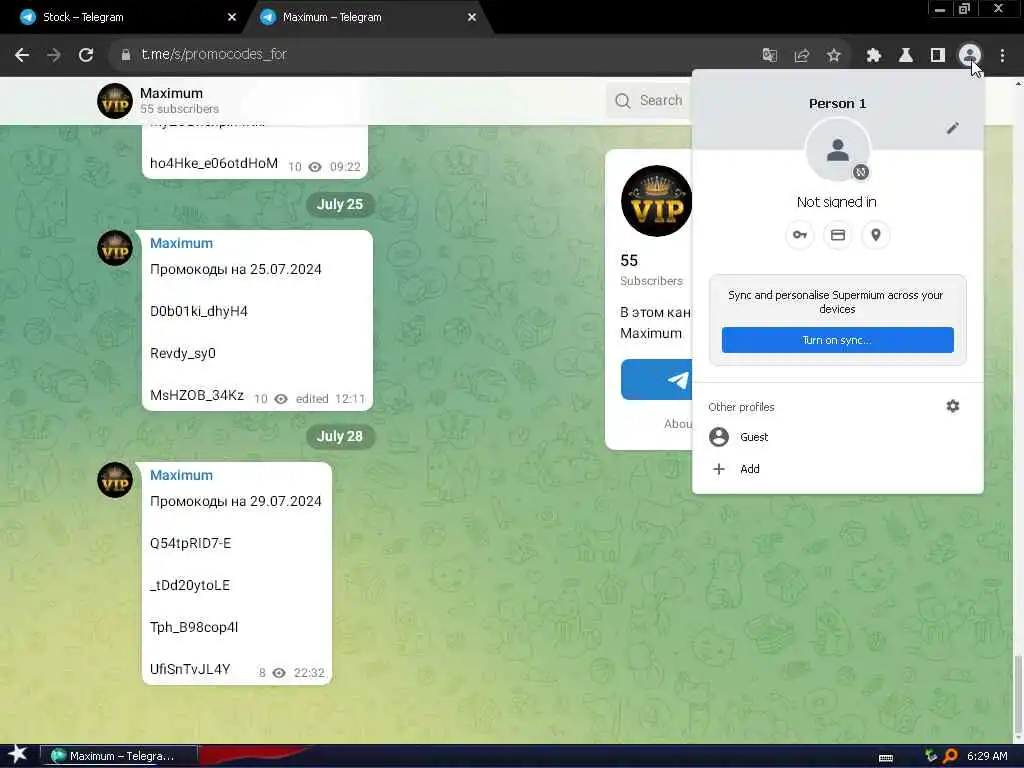Viewport: 1024px width, 768px height.
Task: Bookmark the page with the star icon
Action: coord(833,55)
